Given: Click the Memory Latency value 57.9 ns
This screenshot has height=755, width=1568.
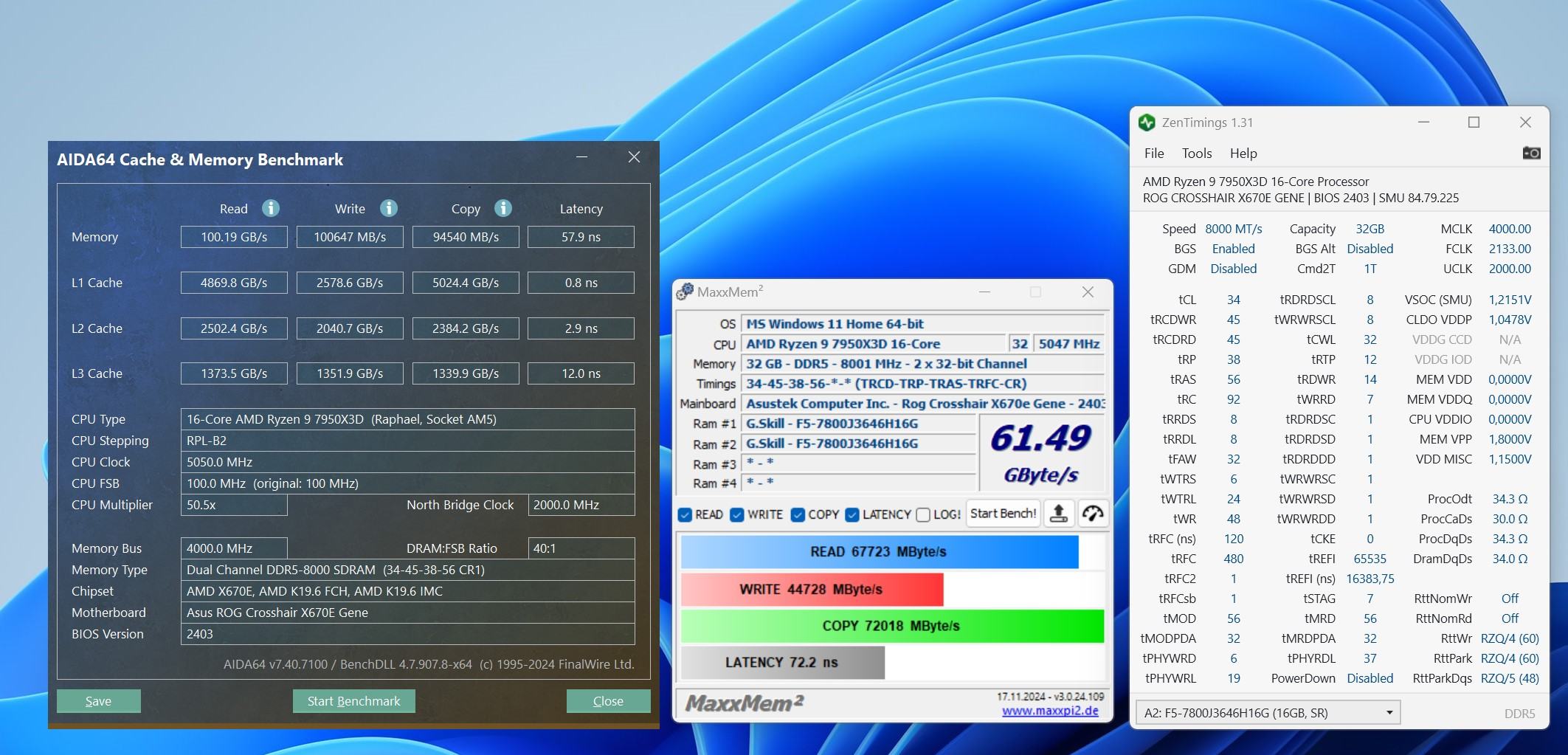Looking at the screenshot, I should 581,237.
